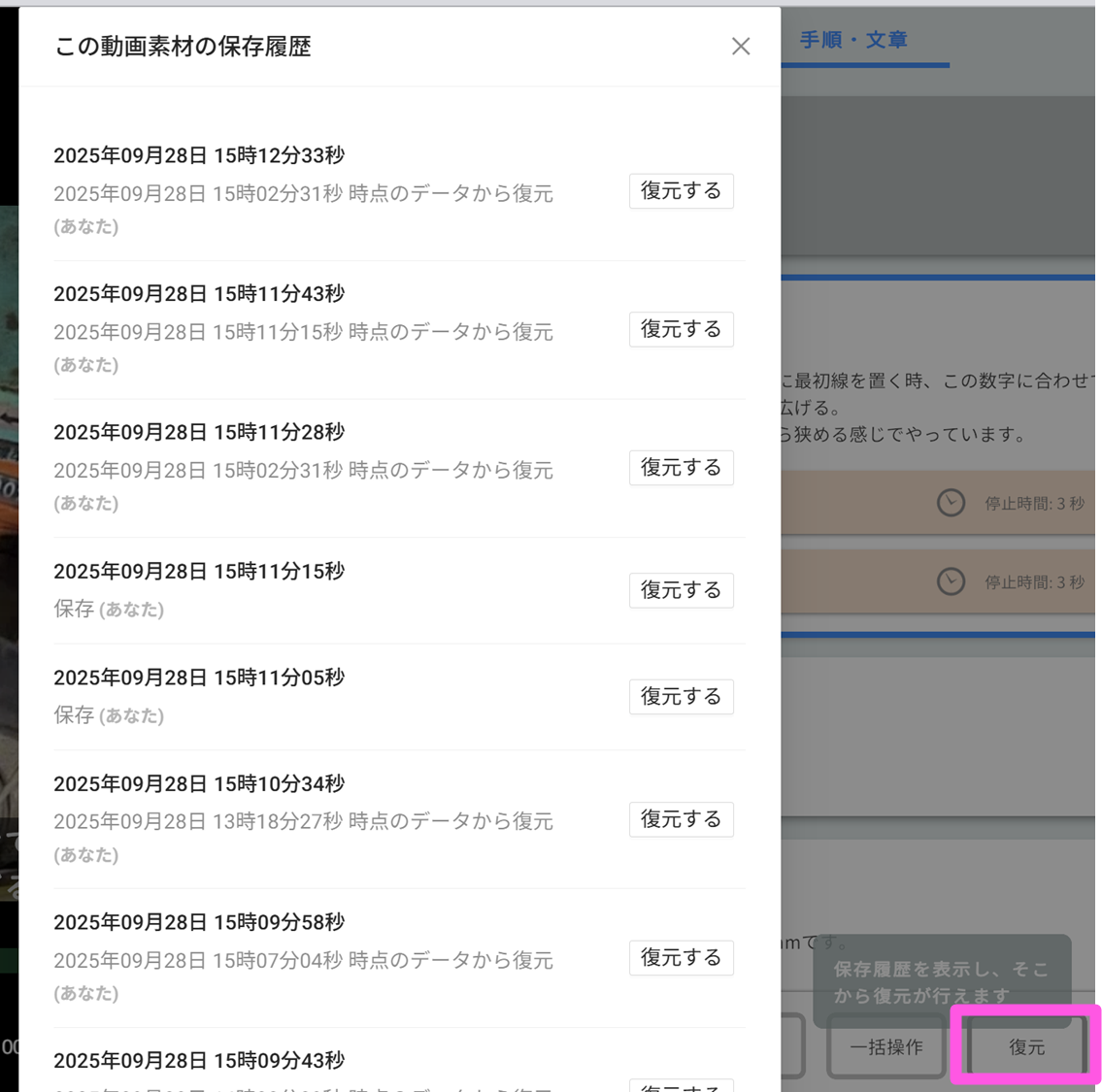Close the save history dialog
The width and height of the screenshot is (1102, 1092).
741,47
